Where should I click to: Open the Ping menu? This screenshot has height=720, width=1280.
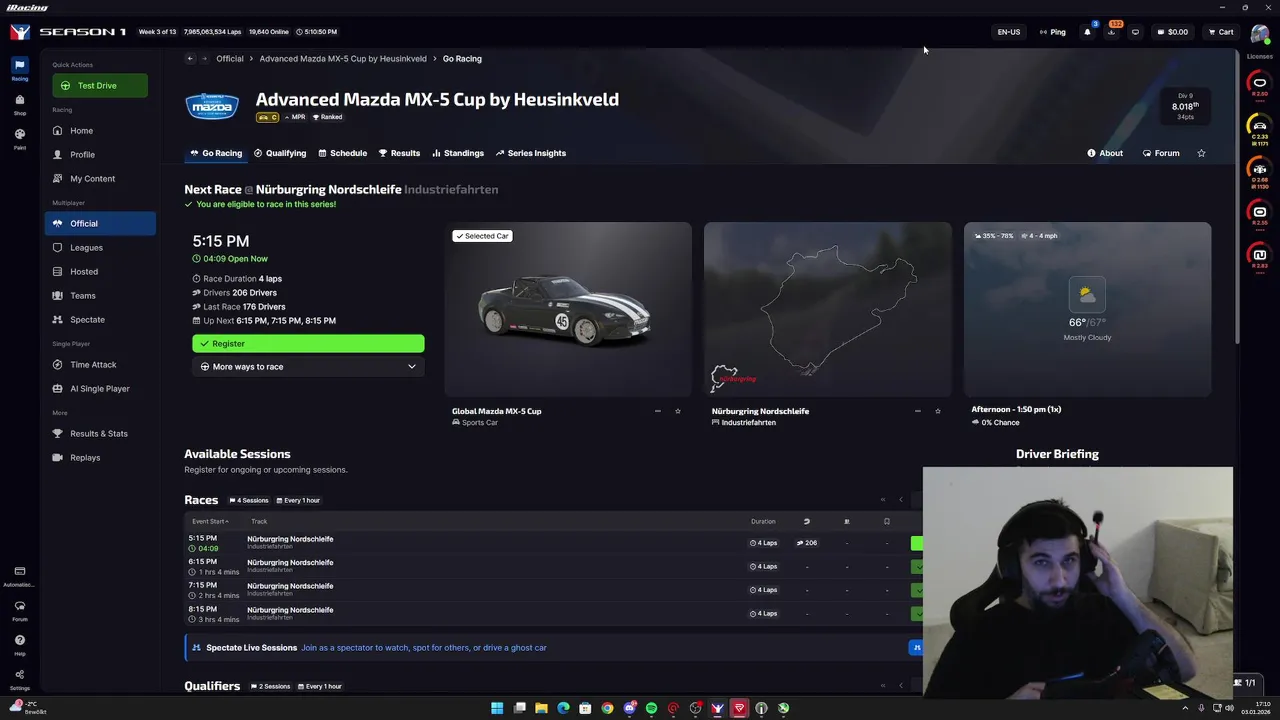(x=1052, y=32)
